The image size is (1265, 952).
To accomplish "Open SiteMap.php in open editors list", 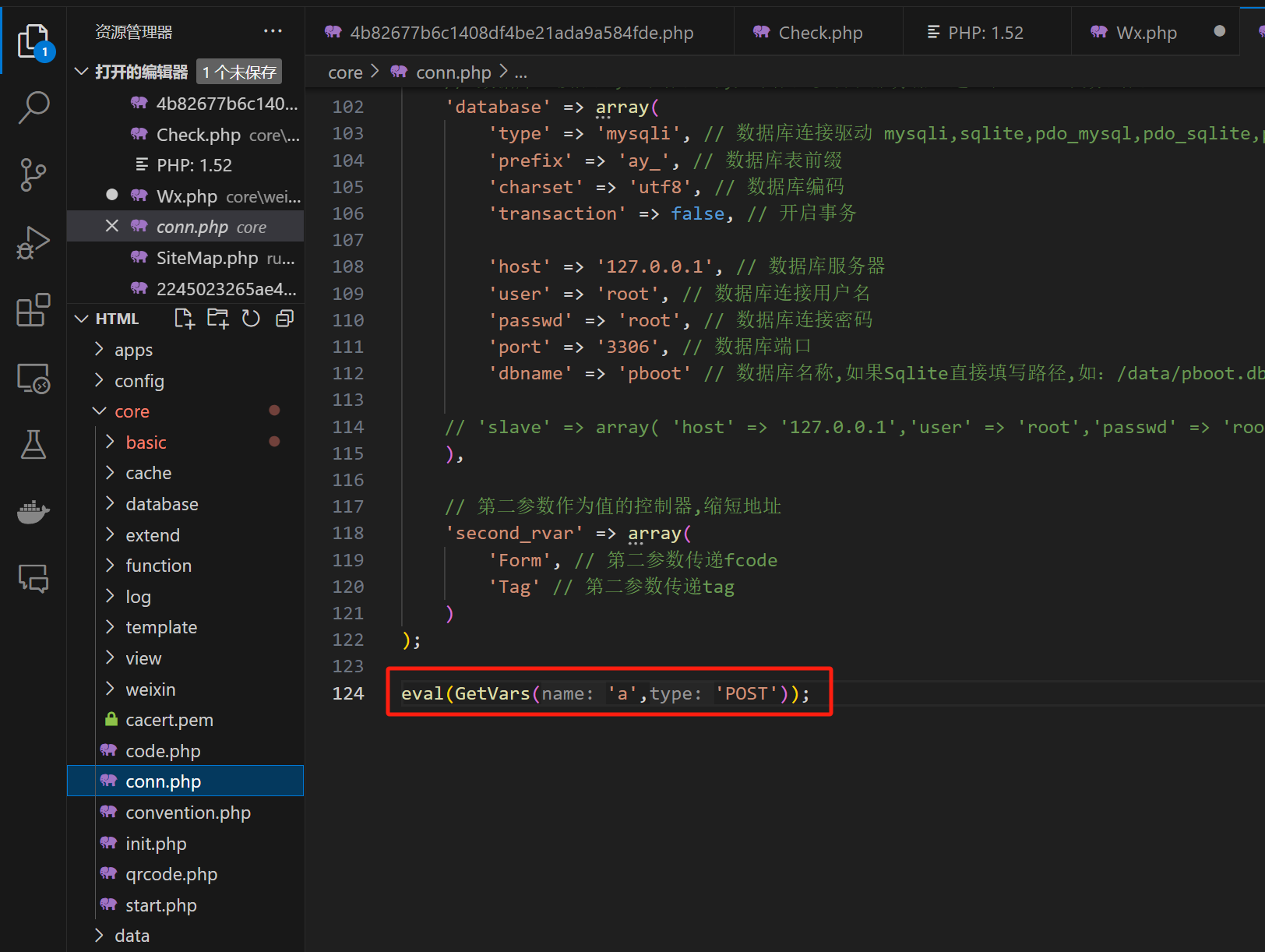I will coord(185,258).
